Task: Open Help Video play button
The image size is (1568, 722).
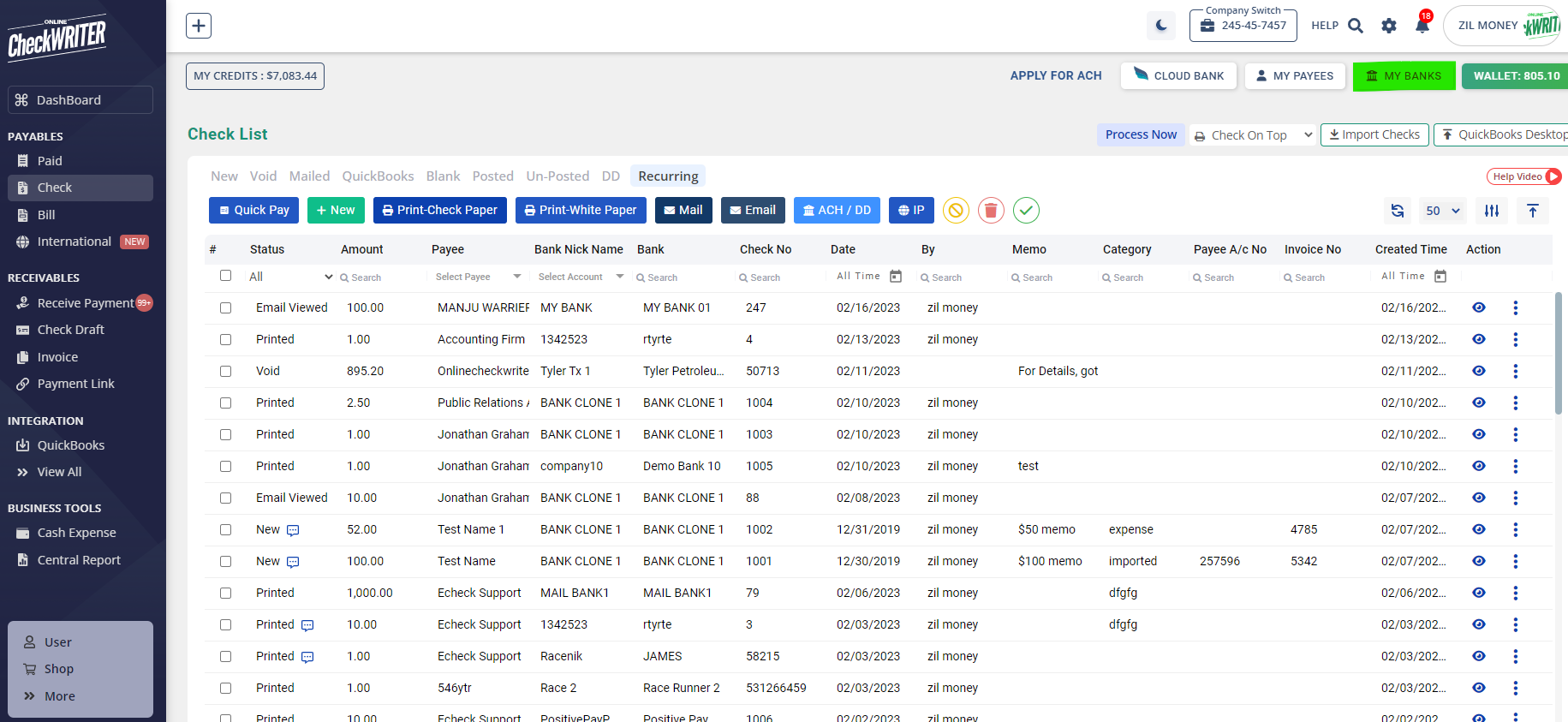Action: point(1553,176)
